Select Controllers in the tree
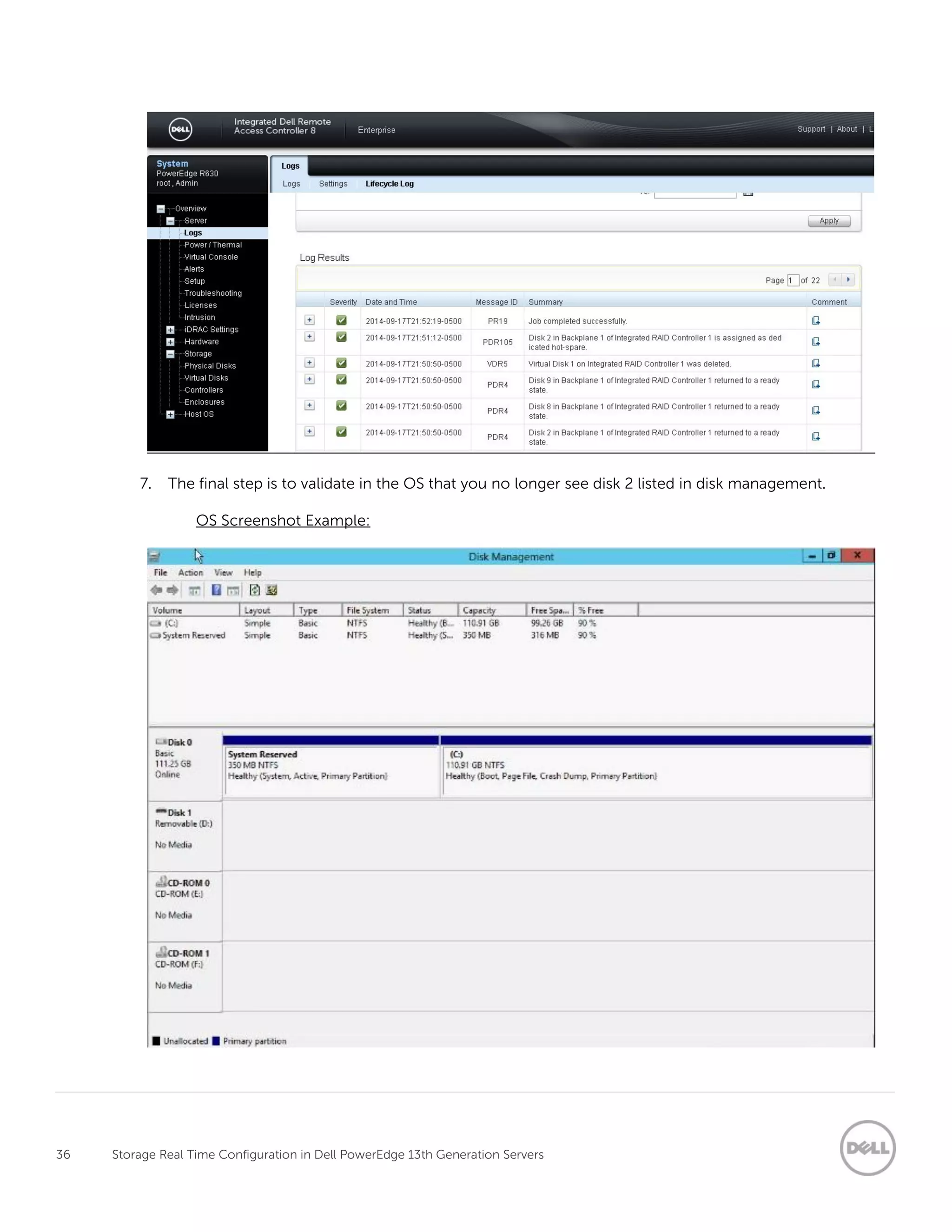The height and width of the screenshot is (1232, 952). click(x=204, y=391)
